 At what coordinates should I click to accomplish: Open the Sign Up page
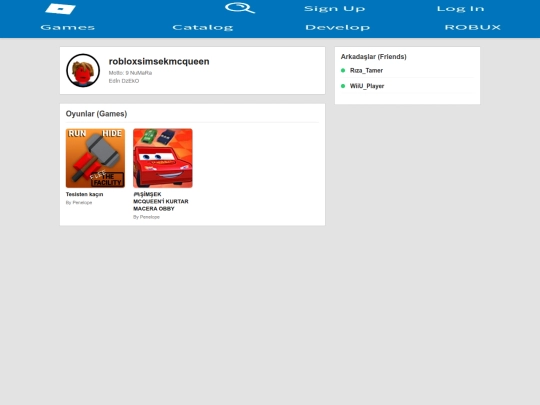(335, 9)
